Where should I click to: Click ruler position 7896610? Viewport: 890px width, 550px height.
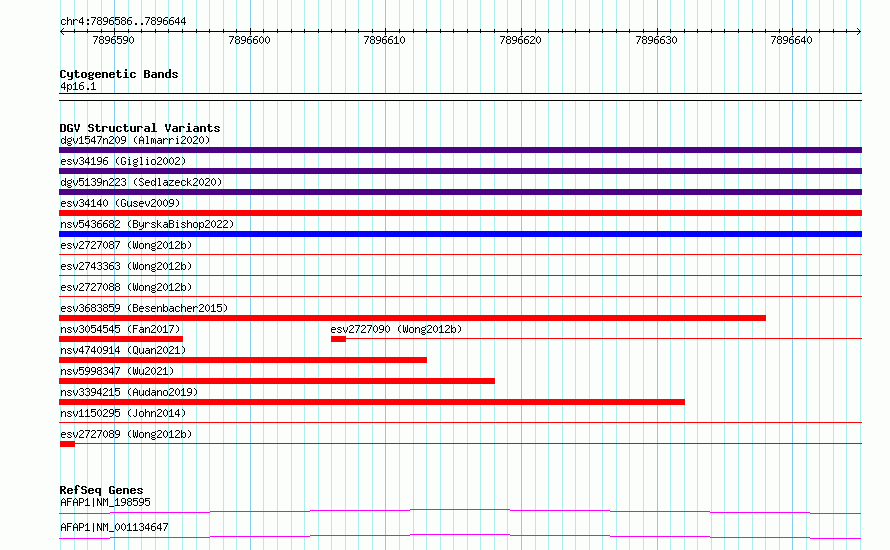[384, 40]
